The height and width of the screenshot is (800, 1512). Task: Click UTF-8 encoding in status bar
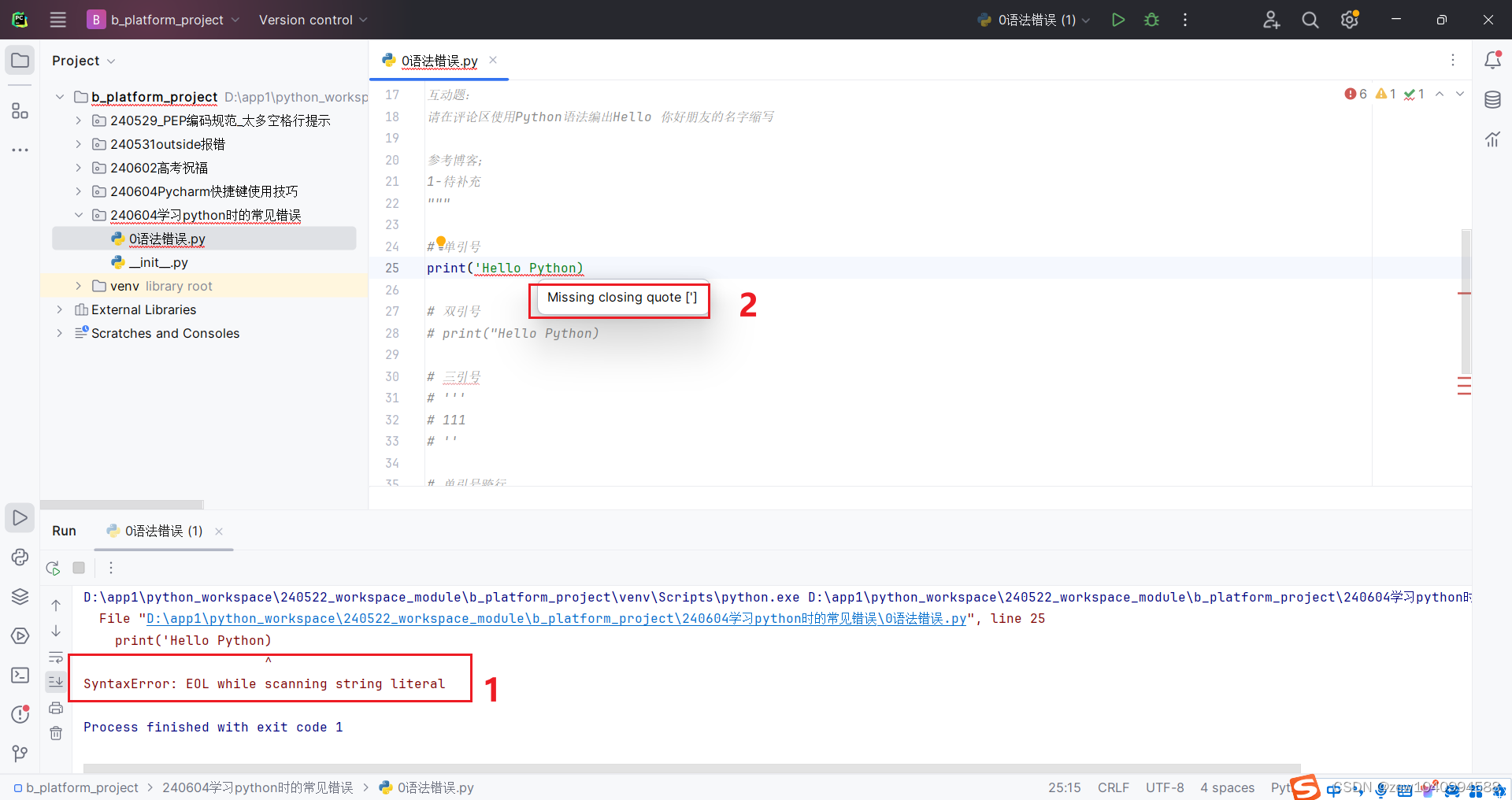click(1165, 787)
